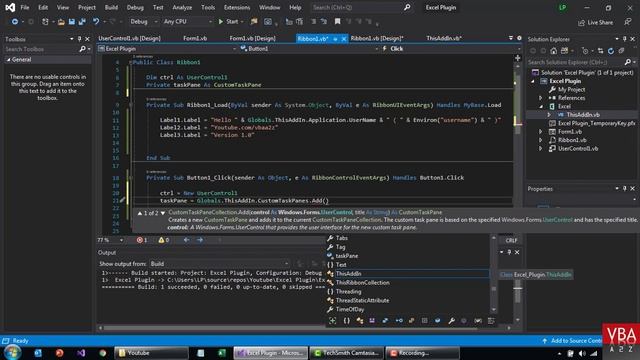Toggle the namespace filter in IntelliSense bar
This screenshot has height=360, width=640.
[x=347, y=321]
